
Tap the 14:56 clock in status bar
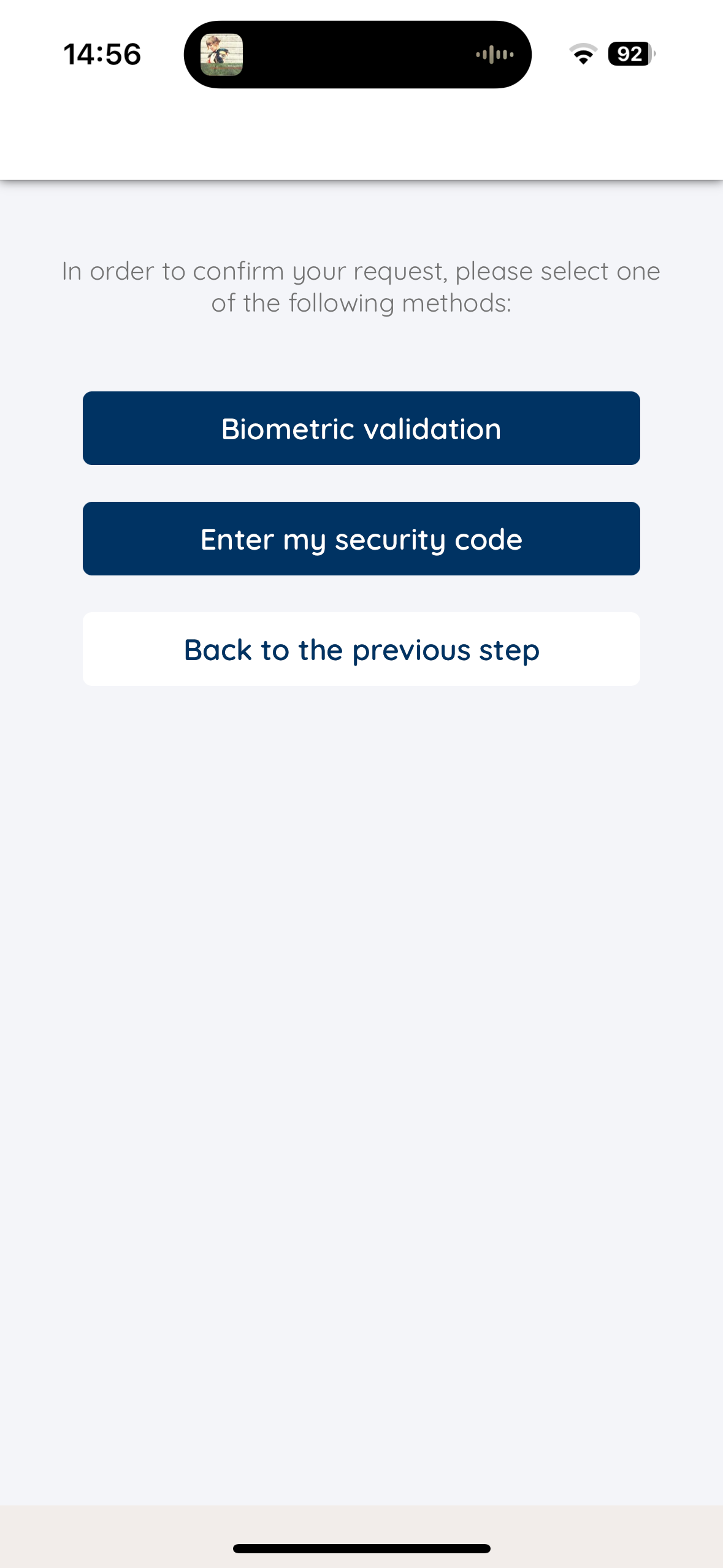102,54
